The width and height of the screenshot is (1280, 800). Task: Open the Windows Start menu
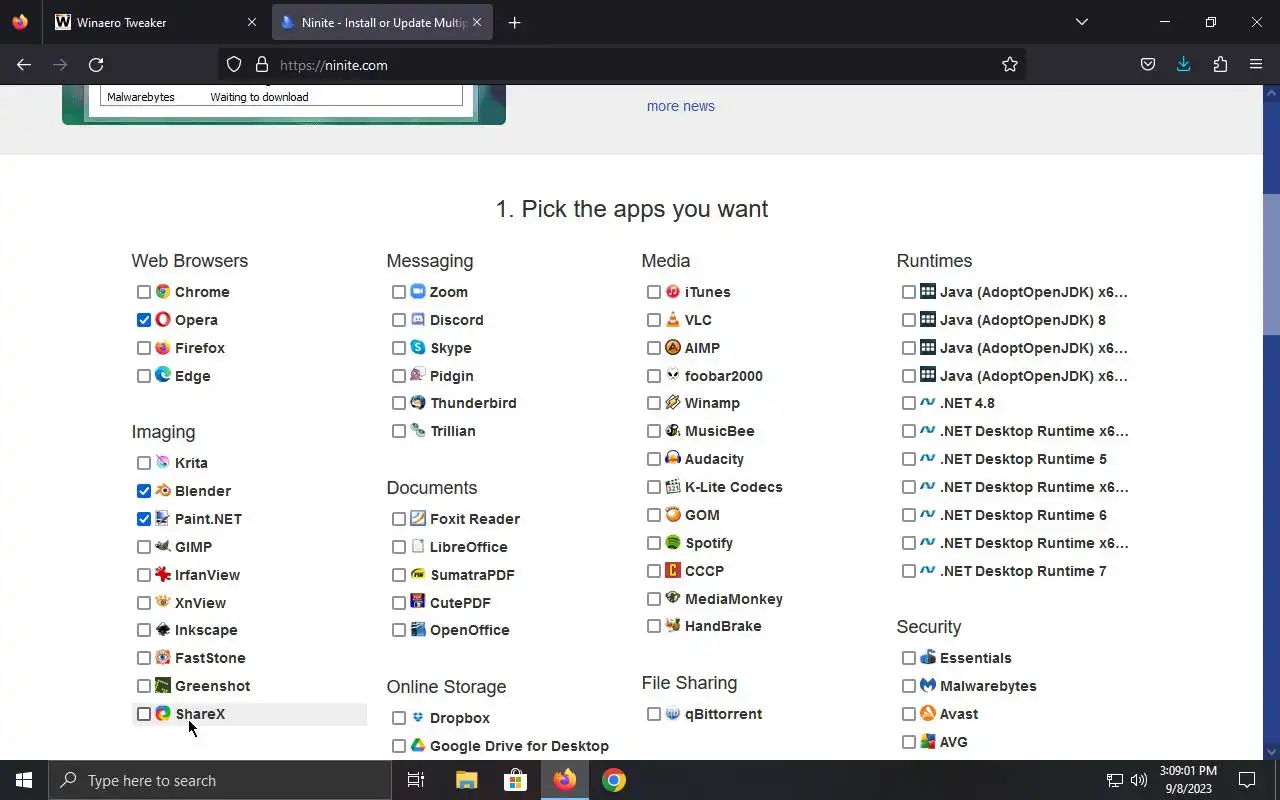pyautogui.click(x=24, y=780)
